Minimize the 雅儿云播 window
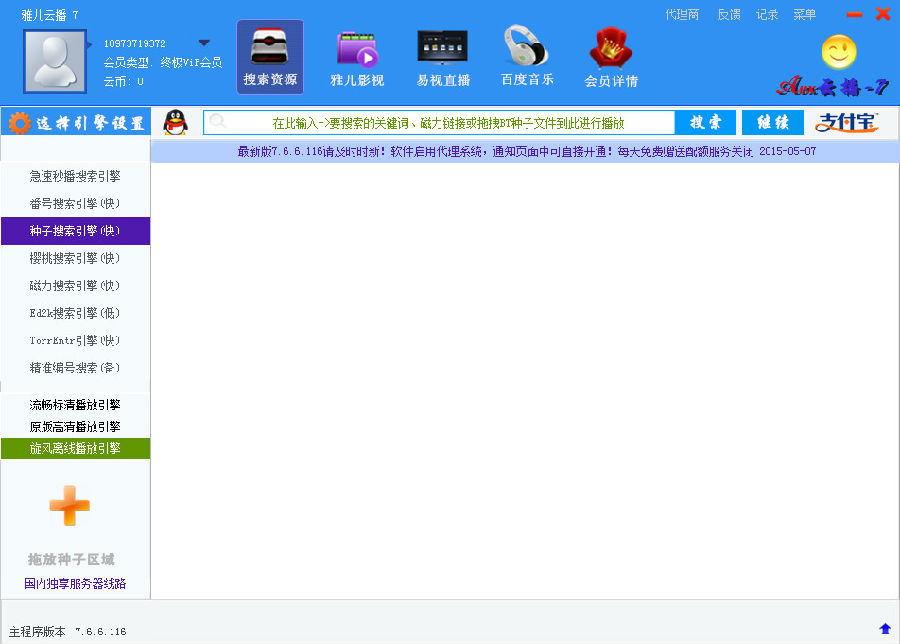This screenshot has width=900, height=644. [854, 14]
